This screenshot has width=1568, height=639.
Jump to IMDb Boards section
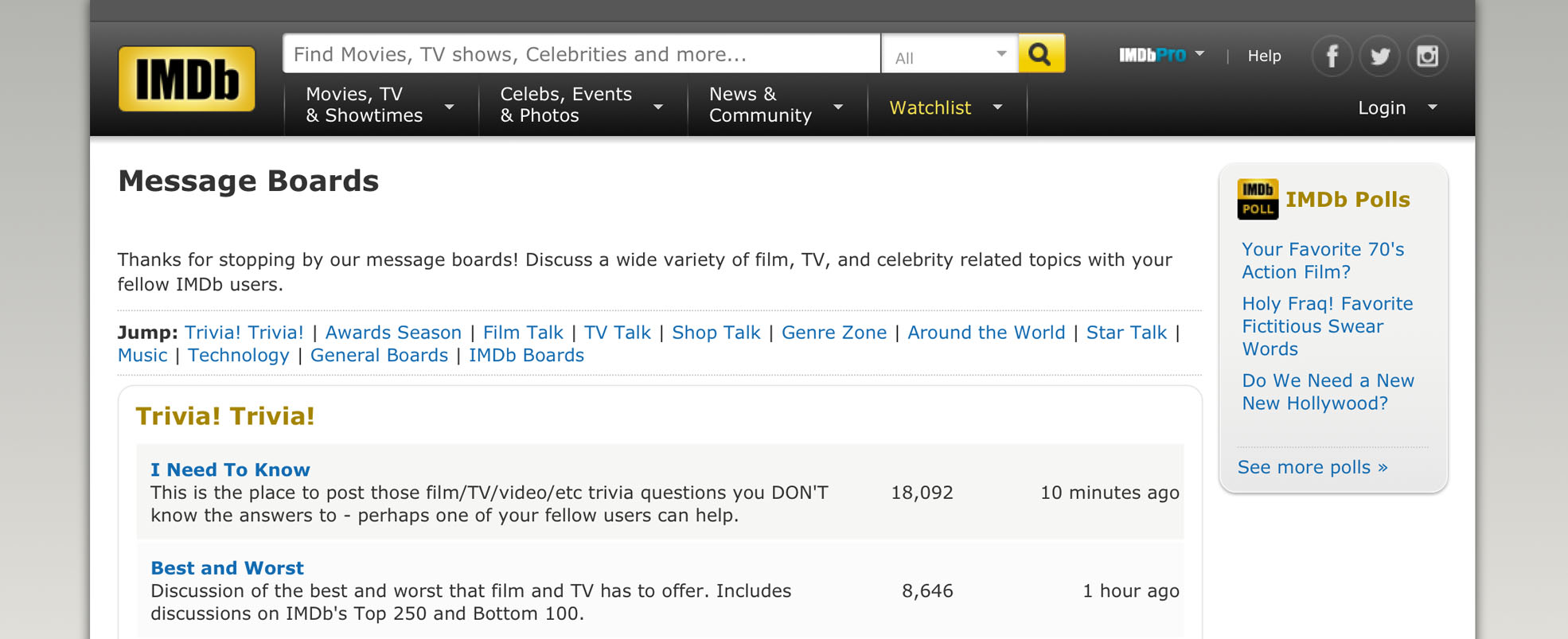[526, 356]
